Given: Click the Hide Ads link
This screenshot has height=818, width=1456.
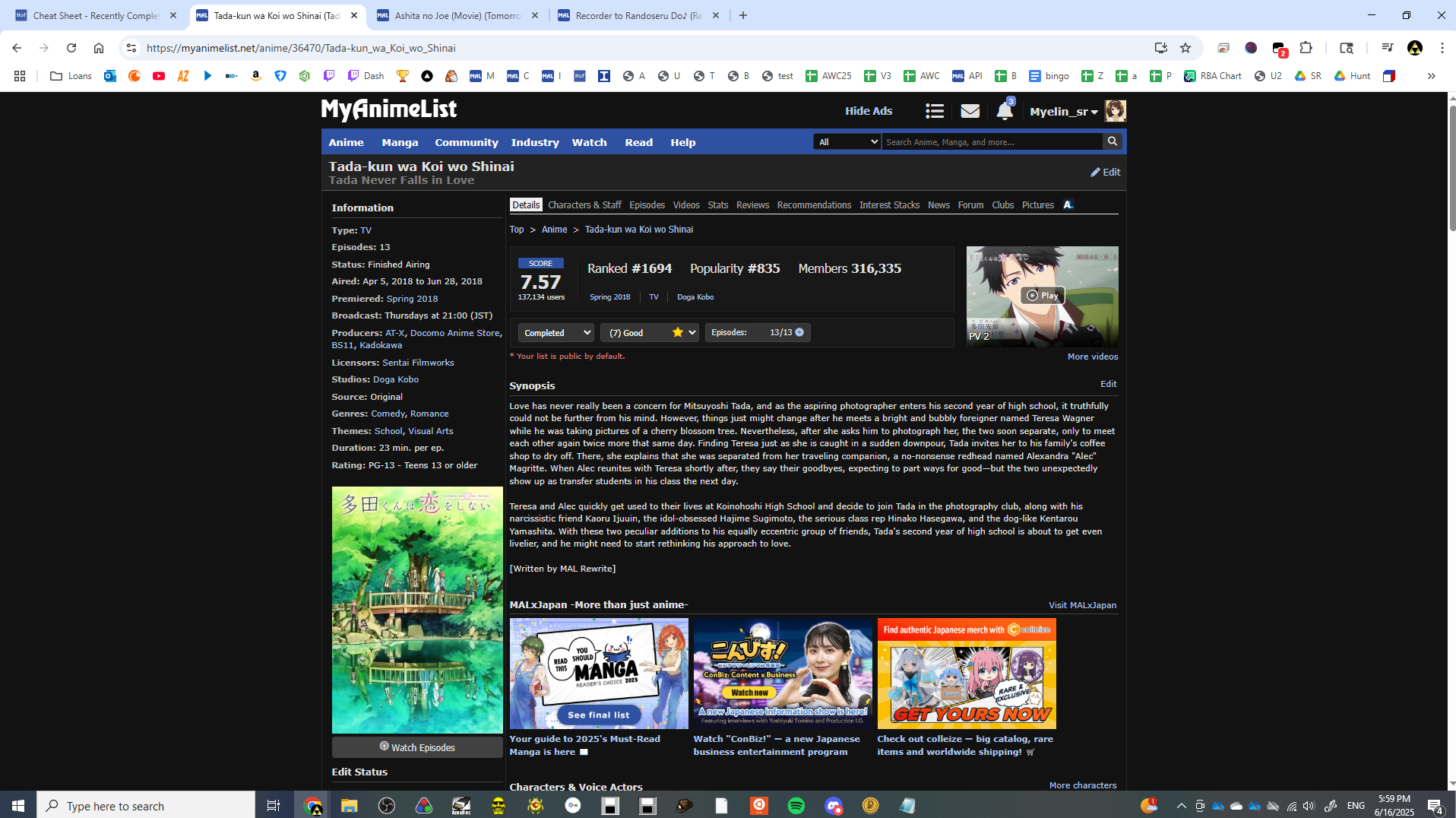Looking at the screenshot, I should [869, 111].
